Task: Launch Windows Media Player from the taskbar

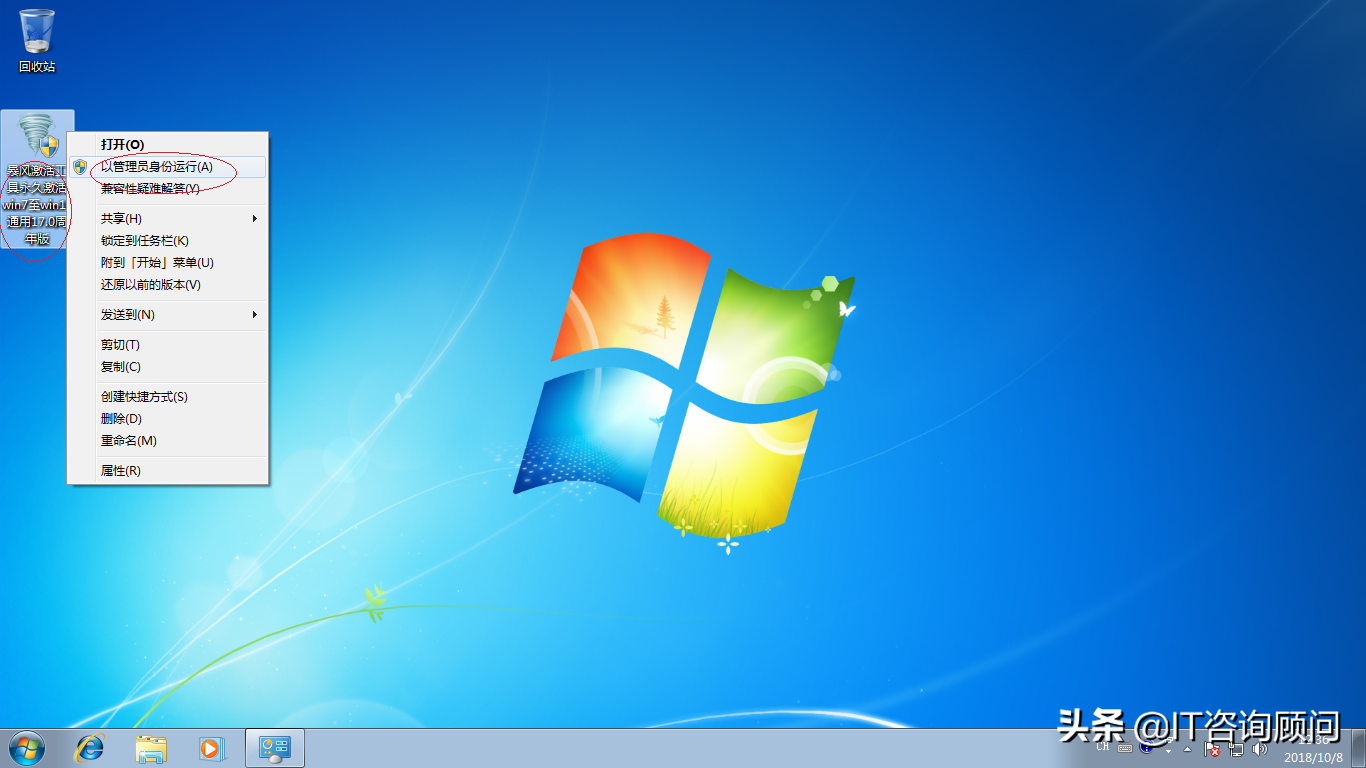Action: (210, 748)
